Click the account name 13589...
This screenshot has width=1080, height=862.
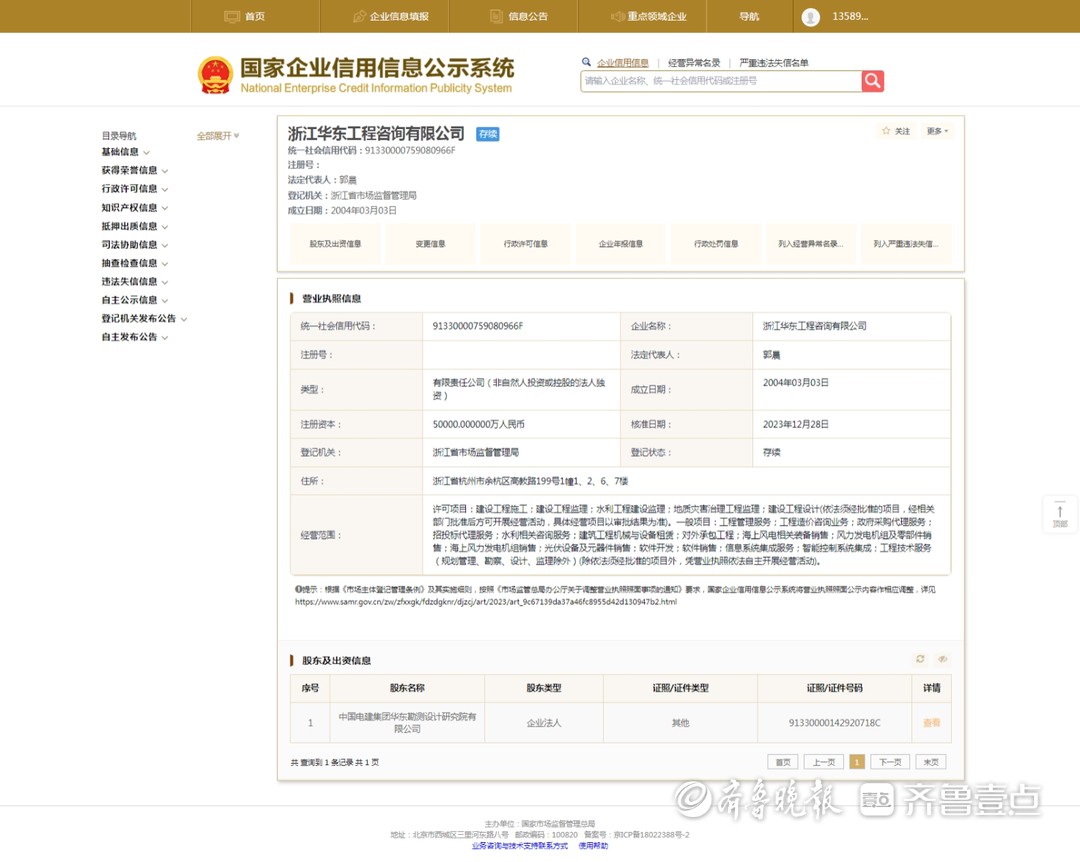pos(850,17)
